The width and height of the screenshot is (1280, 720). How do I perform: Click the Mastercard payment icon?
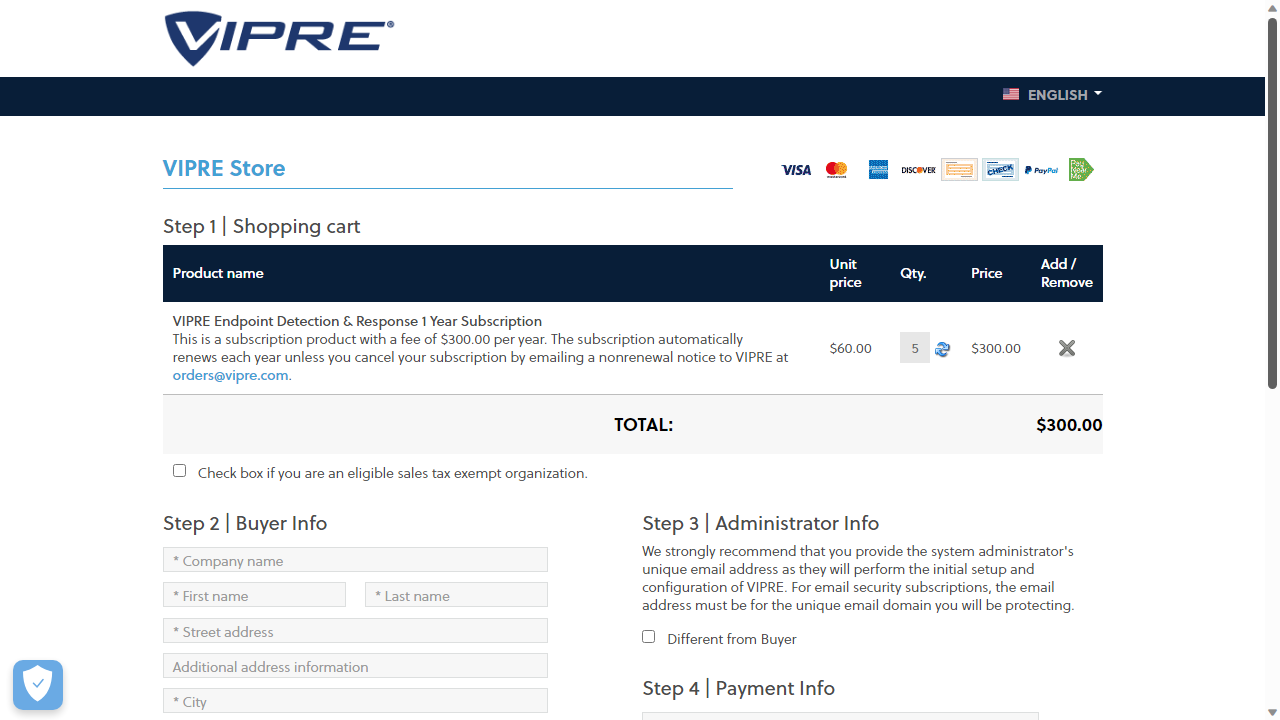pos(837,170)
